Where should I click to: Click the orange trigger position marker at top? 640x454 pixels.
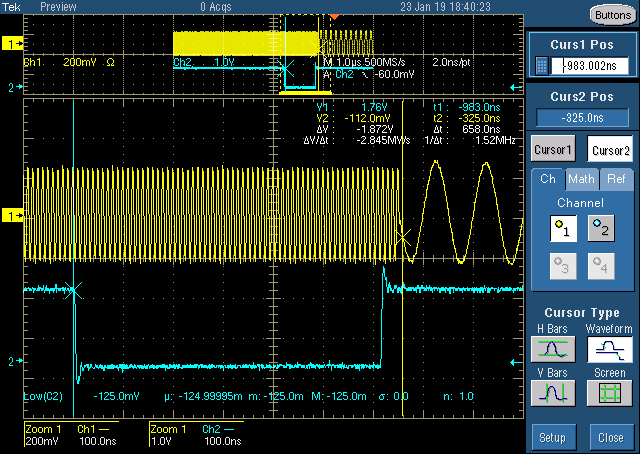point(334,18)
